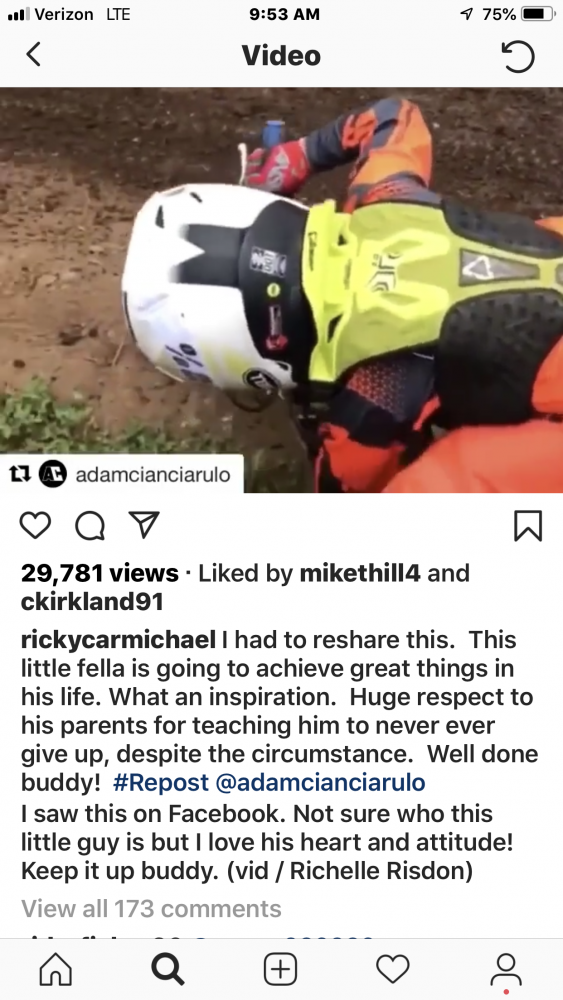This screenshot has height=1000, width=563.
Task: Open the ckirkland91 liker profile
Action: (x=92, y=601)
